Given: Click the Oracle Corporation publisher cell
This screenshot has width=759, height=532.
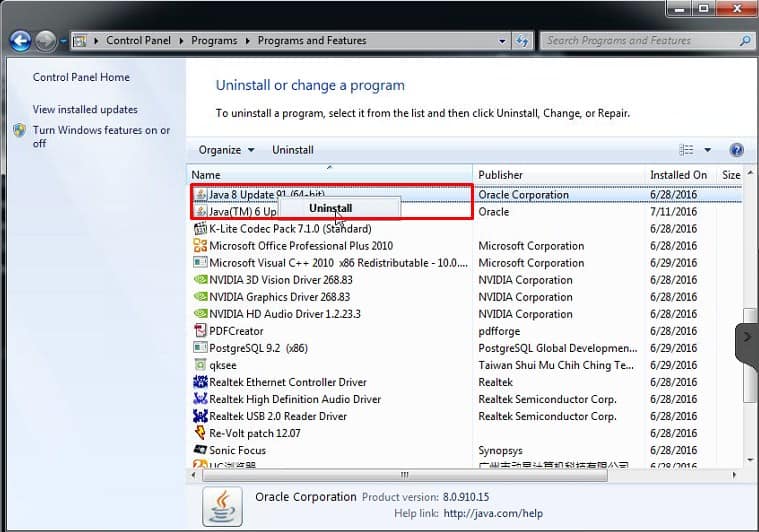Looking at the screenshot, I should pyautogui.click(x=523, y=195).
